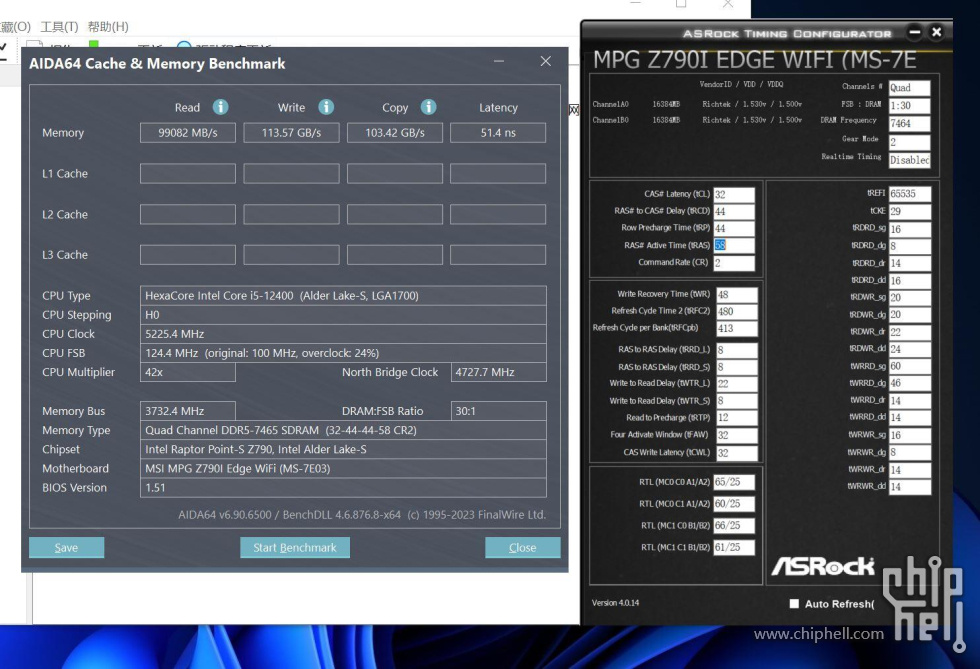The image size is (980, 669).
Task: Click the Memory Latency result 51.4 ns
Action: point(498,133)
